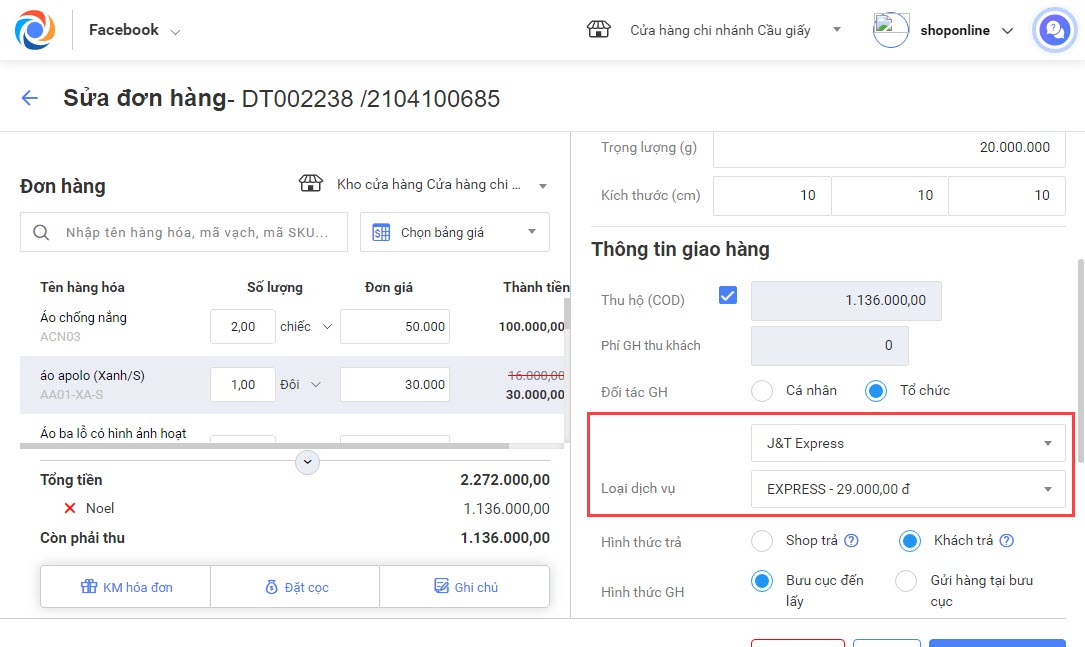Open the support chat bubble icon

(x=1053, y=30)
